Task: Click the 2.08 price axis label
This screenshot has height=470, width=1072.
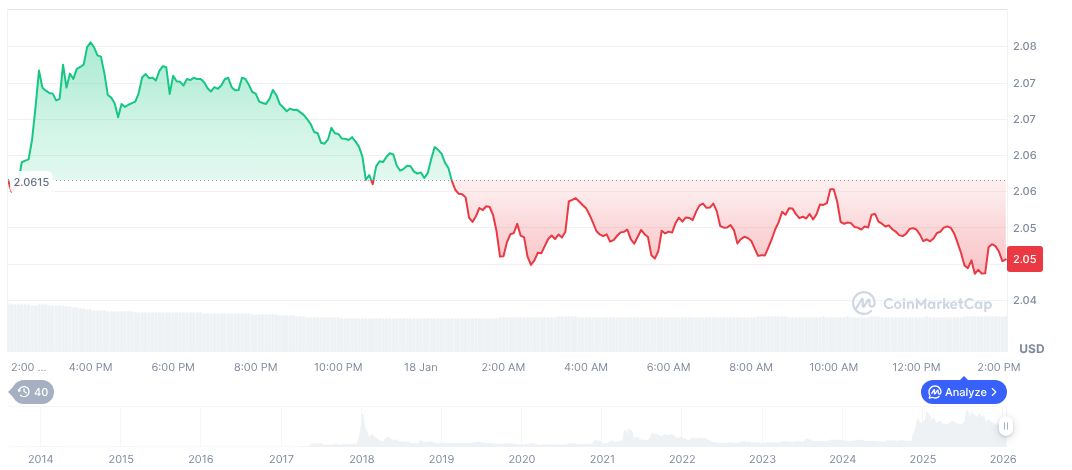Action: tap(1023, 46)
